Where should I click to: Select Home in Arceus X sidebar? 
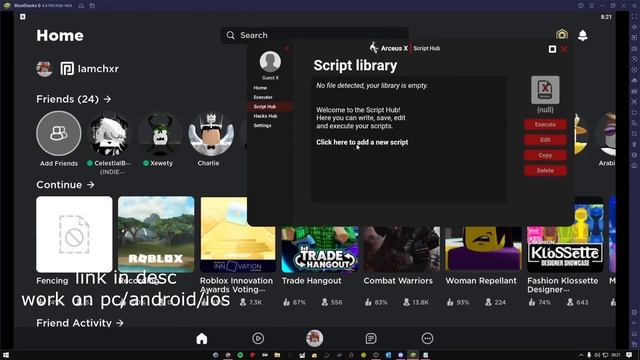click(x=260, y=88)
